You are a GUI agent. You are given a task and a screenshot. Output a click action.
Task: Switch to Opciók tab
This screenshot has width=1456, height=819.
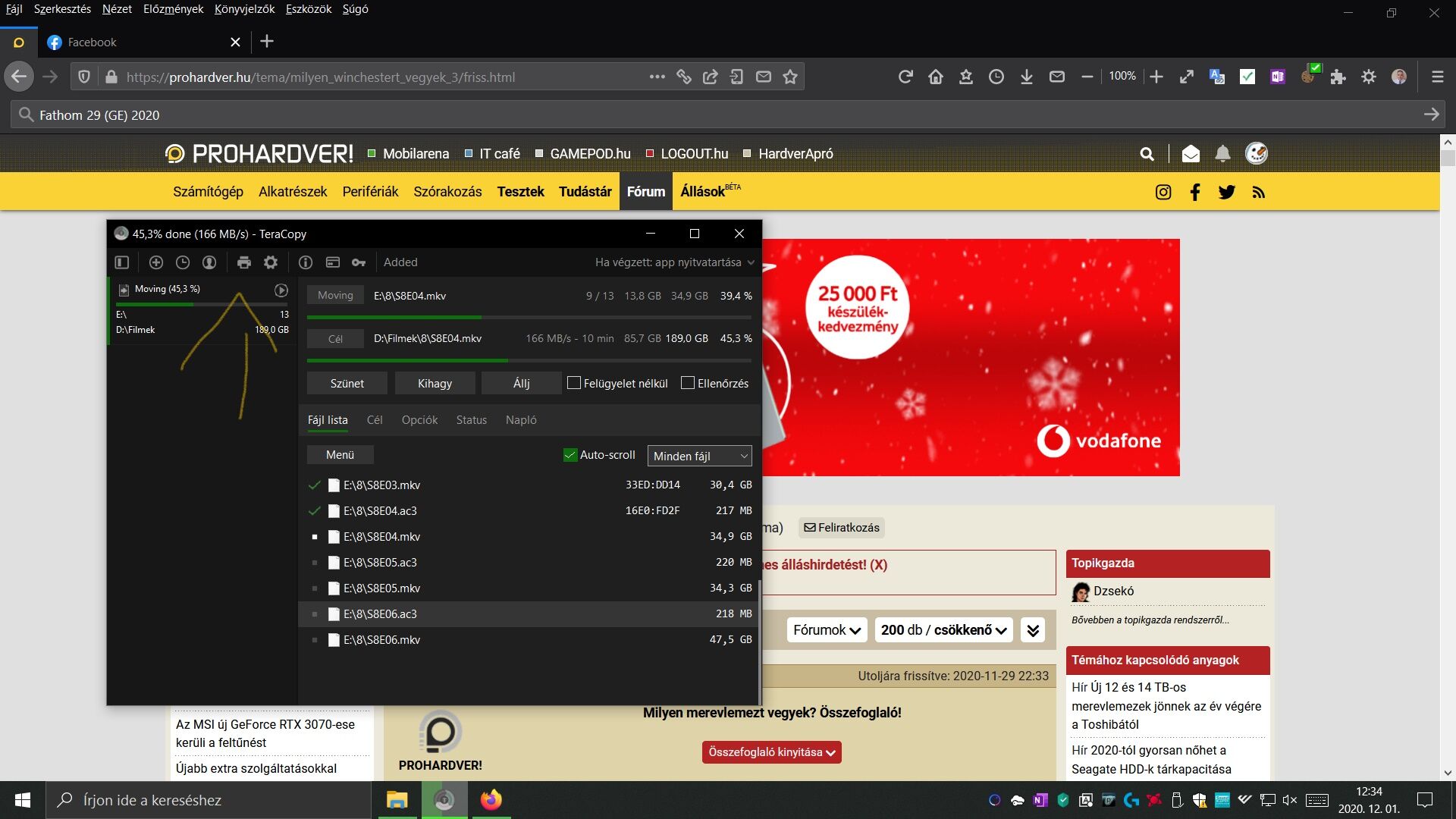click(419, 420)
